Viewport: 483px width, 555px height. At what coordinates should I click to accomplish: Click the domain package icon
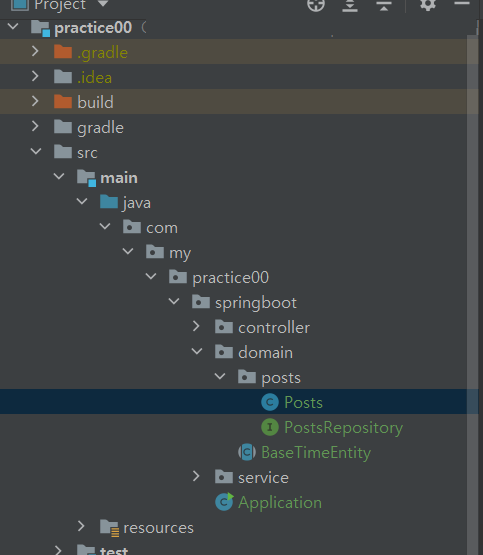pos(224,351)
